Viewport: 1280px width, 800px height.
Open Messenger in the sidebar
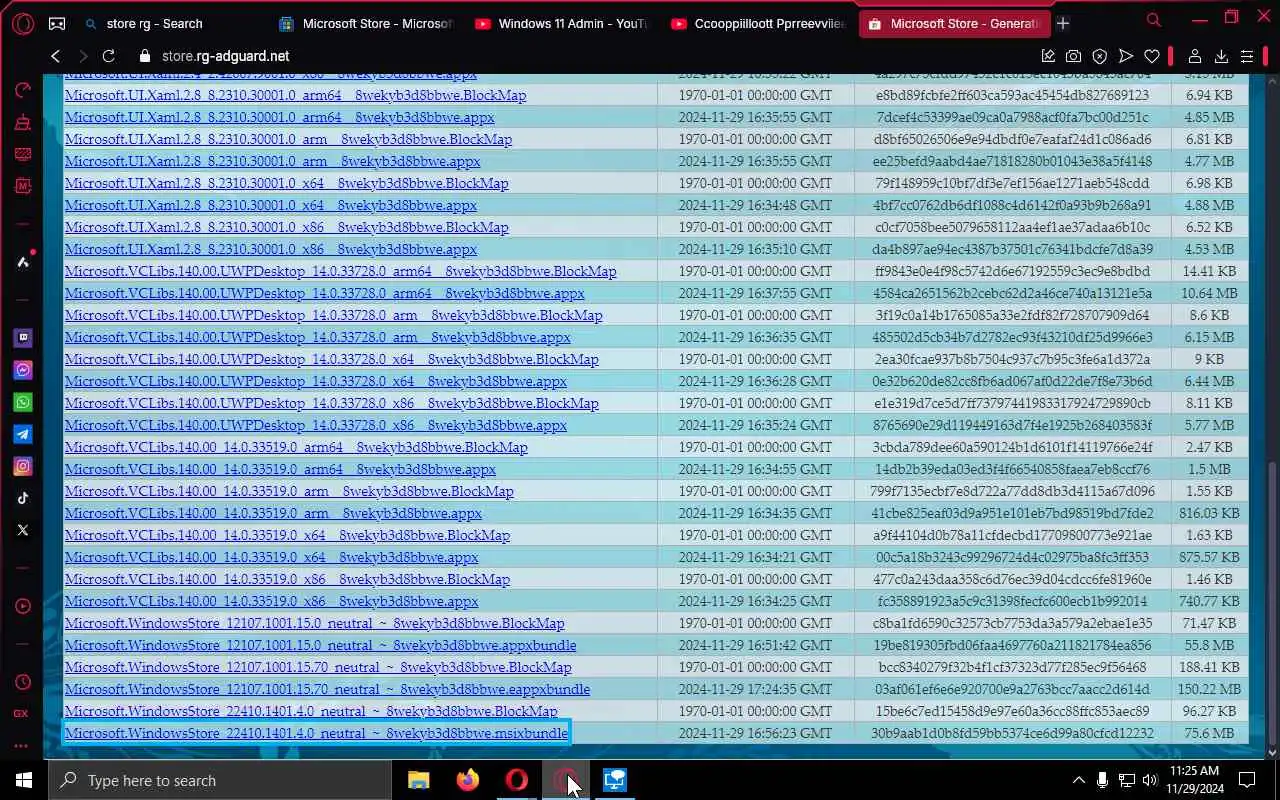point(22,370)
